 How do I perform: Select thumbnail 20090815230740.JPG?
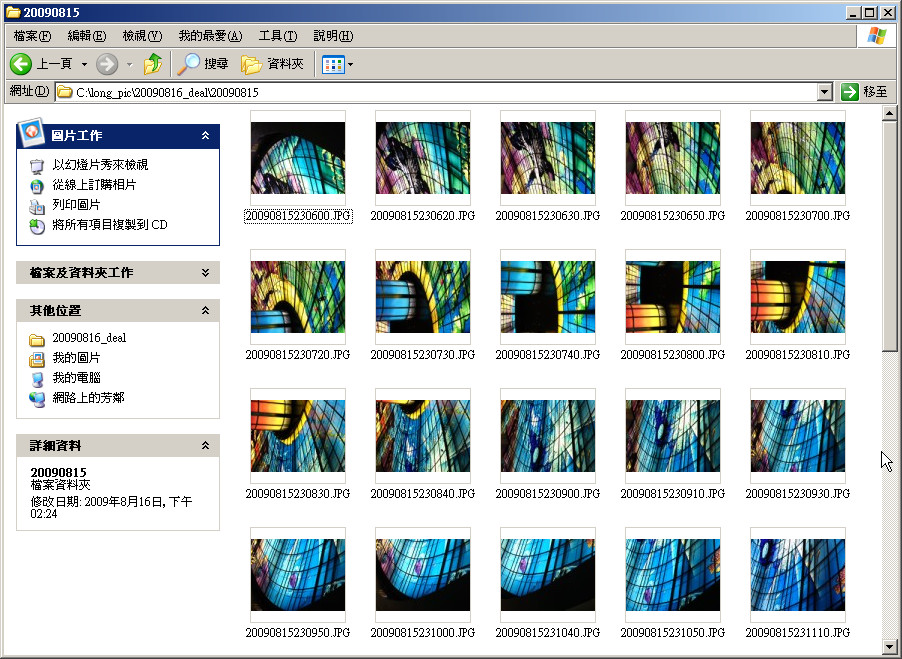point(548,297)
